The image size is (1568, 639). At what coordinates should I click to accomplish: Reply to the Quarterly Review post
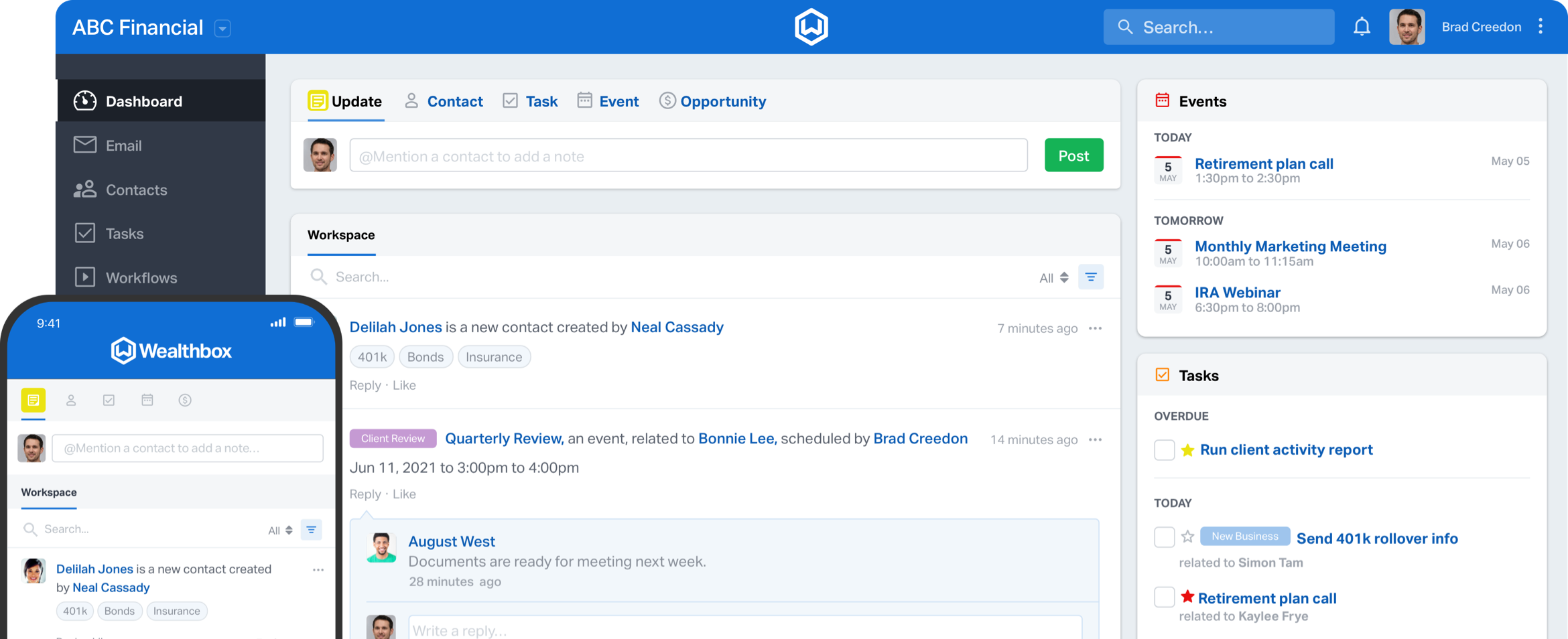click(x=365, y=494)
